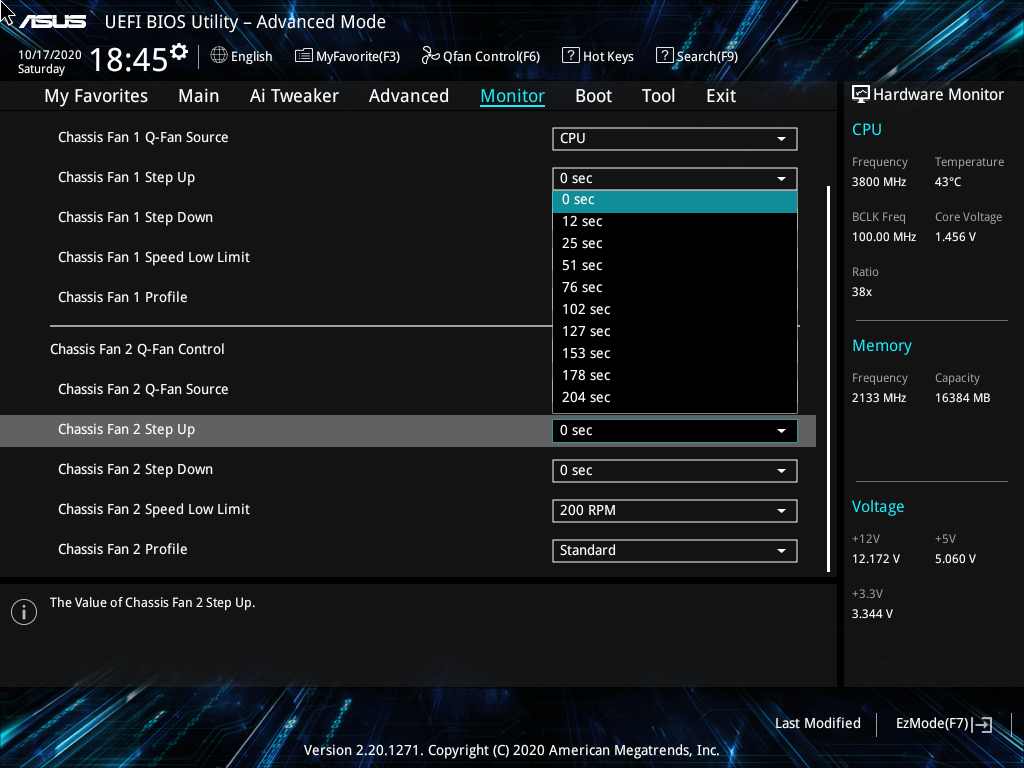Choose 0 sec from the open list
This screenshot has height=768, width=1024.
click(675, 200)
